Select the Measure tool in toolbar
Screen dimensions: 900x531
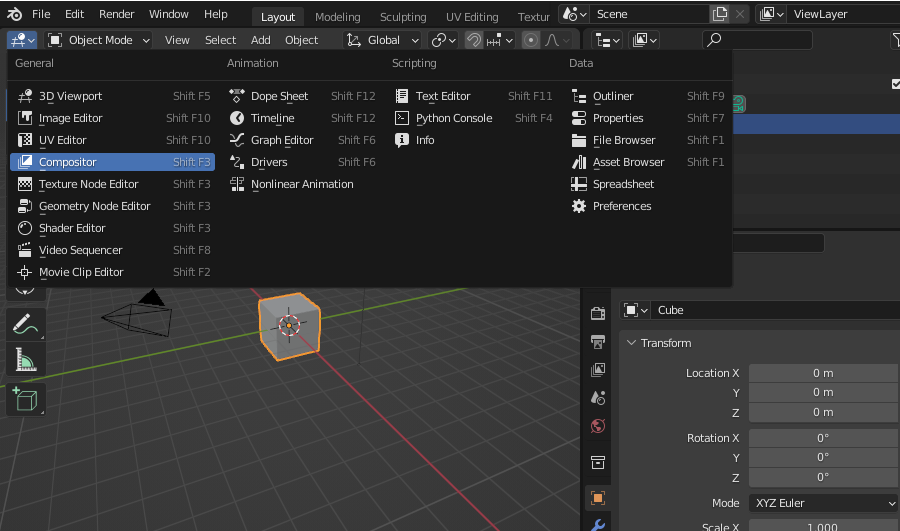(25, 360)
